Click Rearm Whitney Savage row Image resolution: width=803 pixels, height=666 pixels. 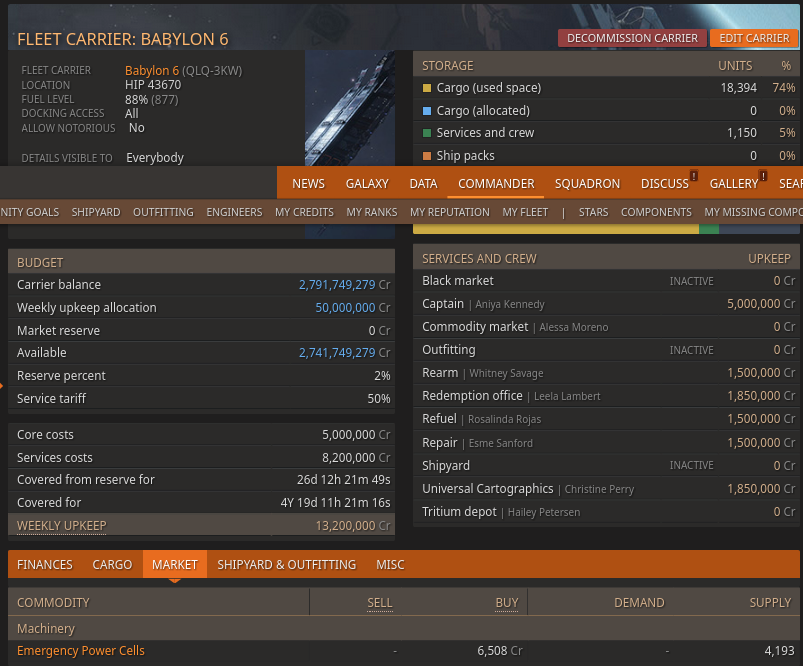point(606,373)
